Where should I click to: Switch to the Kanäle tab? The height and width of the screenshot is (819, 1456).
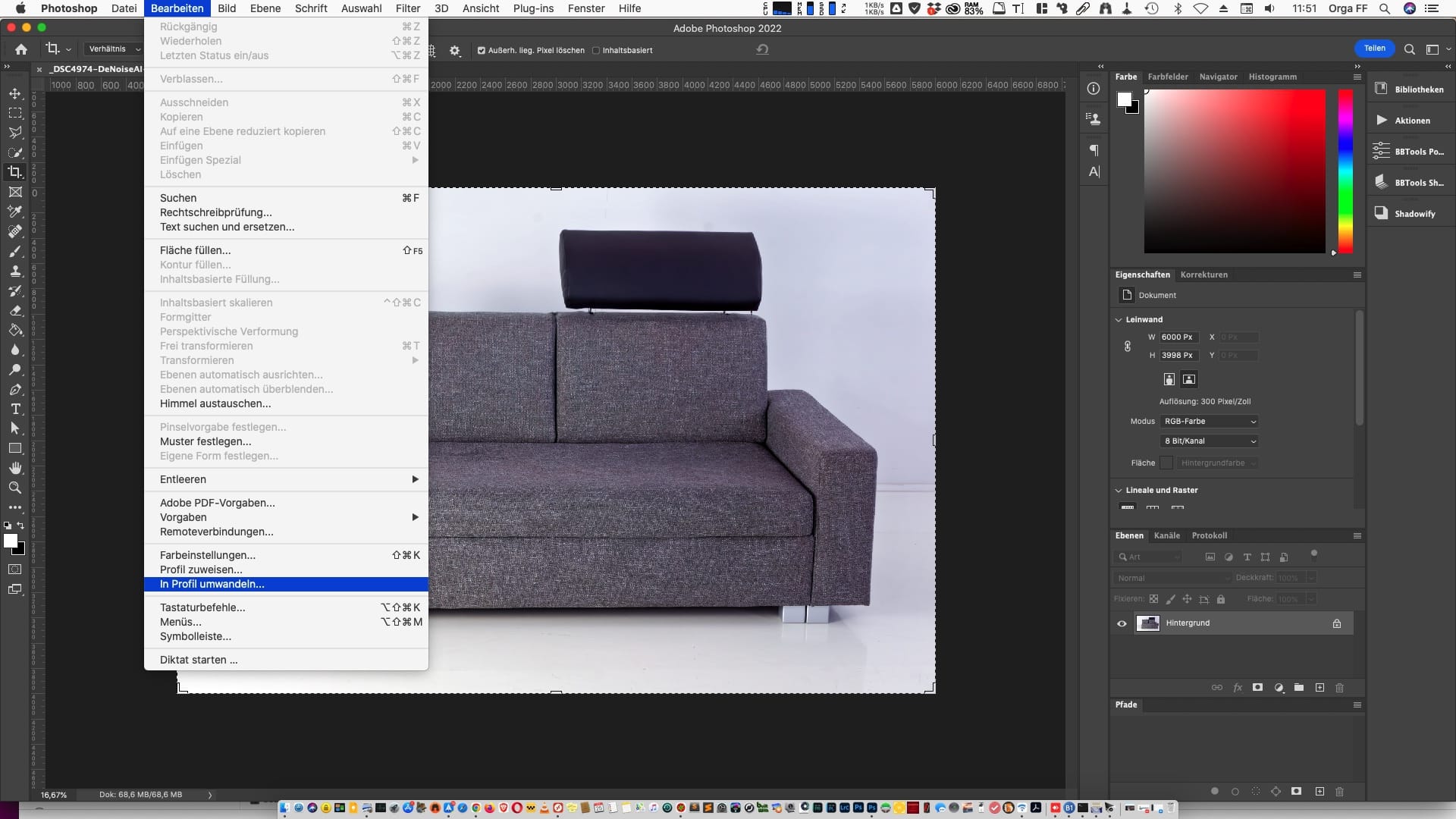[x=1166, y=535]
